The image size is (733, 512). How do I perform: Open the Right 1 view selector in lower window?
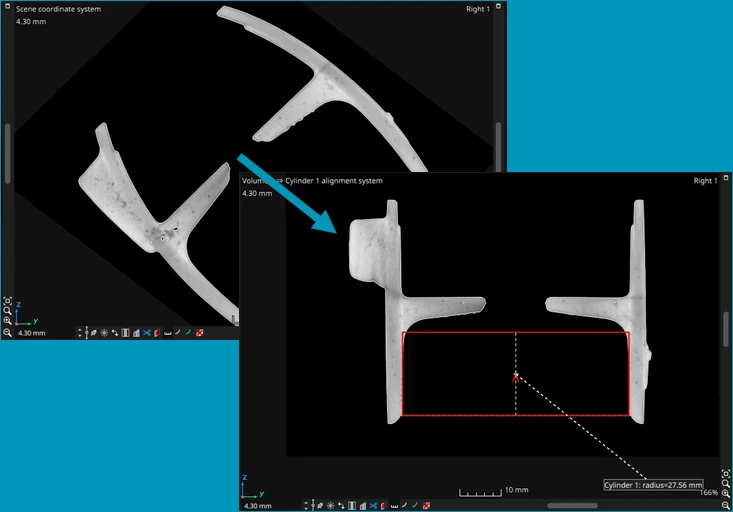[x=704, y=181]
